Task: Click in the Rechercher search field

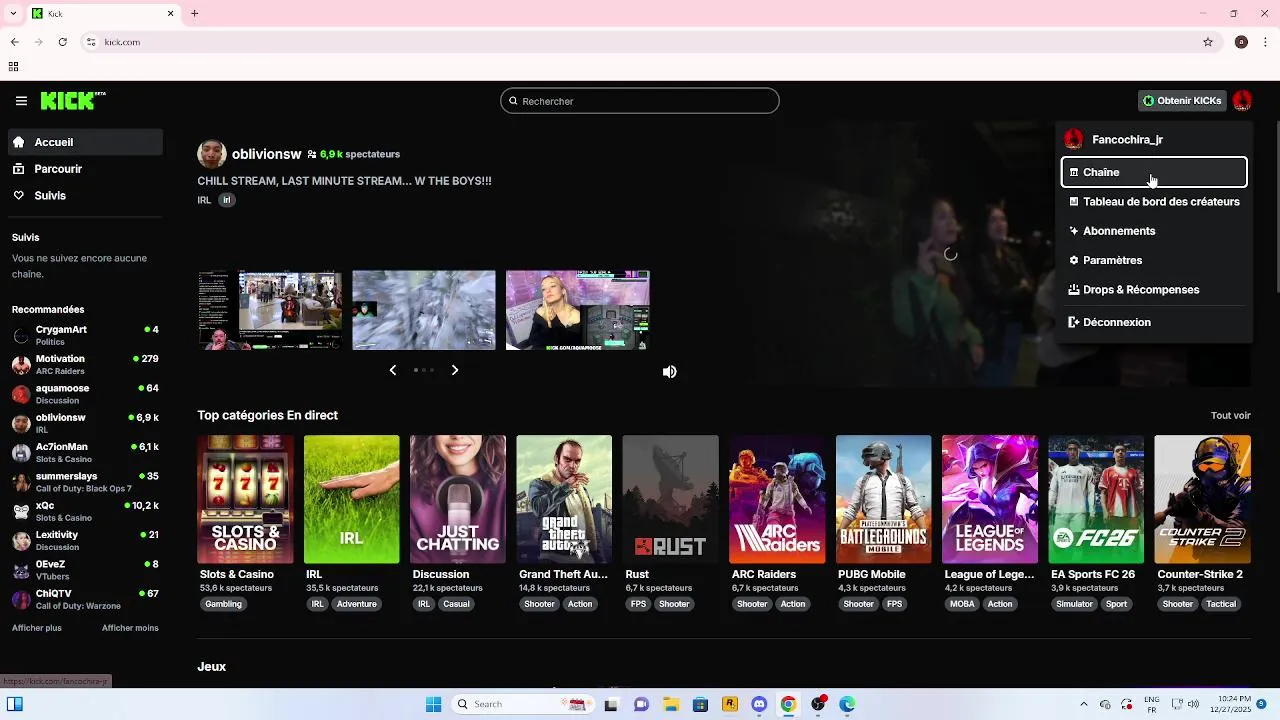Action: 640,101
